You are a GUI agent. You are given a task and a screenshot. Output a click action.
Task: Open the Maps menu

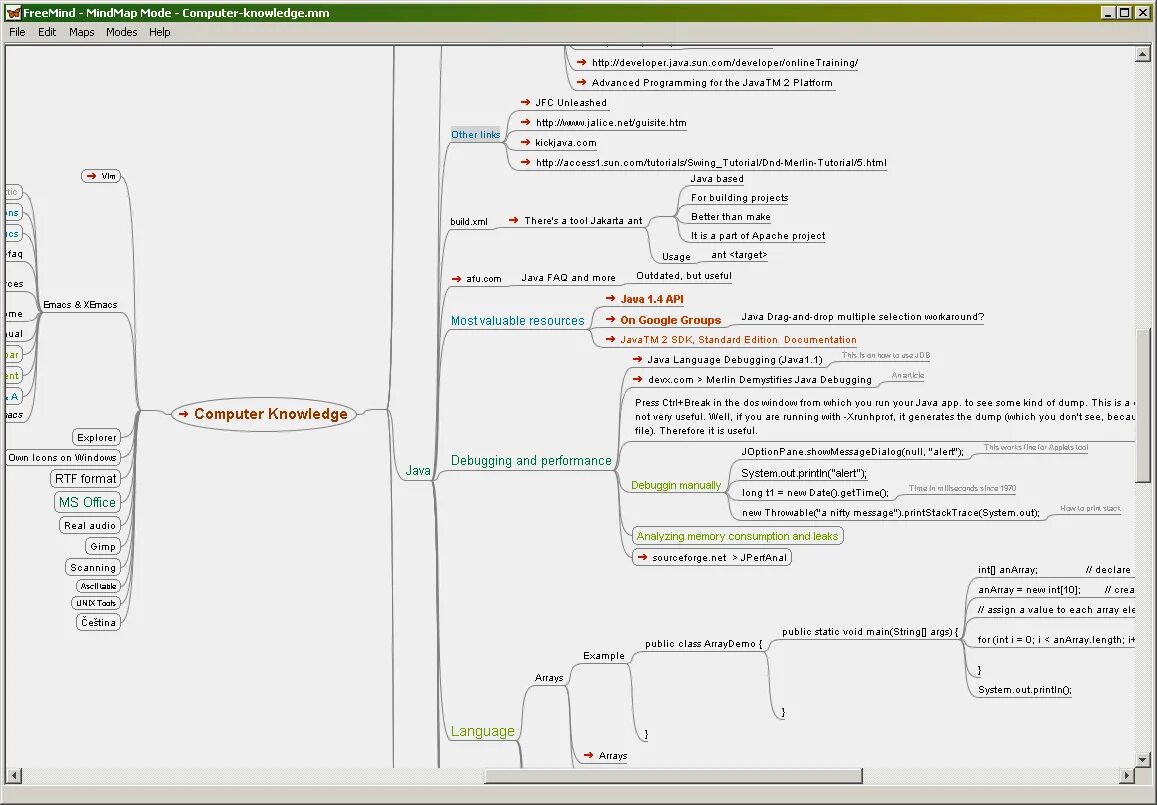pos(81,32)
